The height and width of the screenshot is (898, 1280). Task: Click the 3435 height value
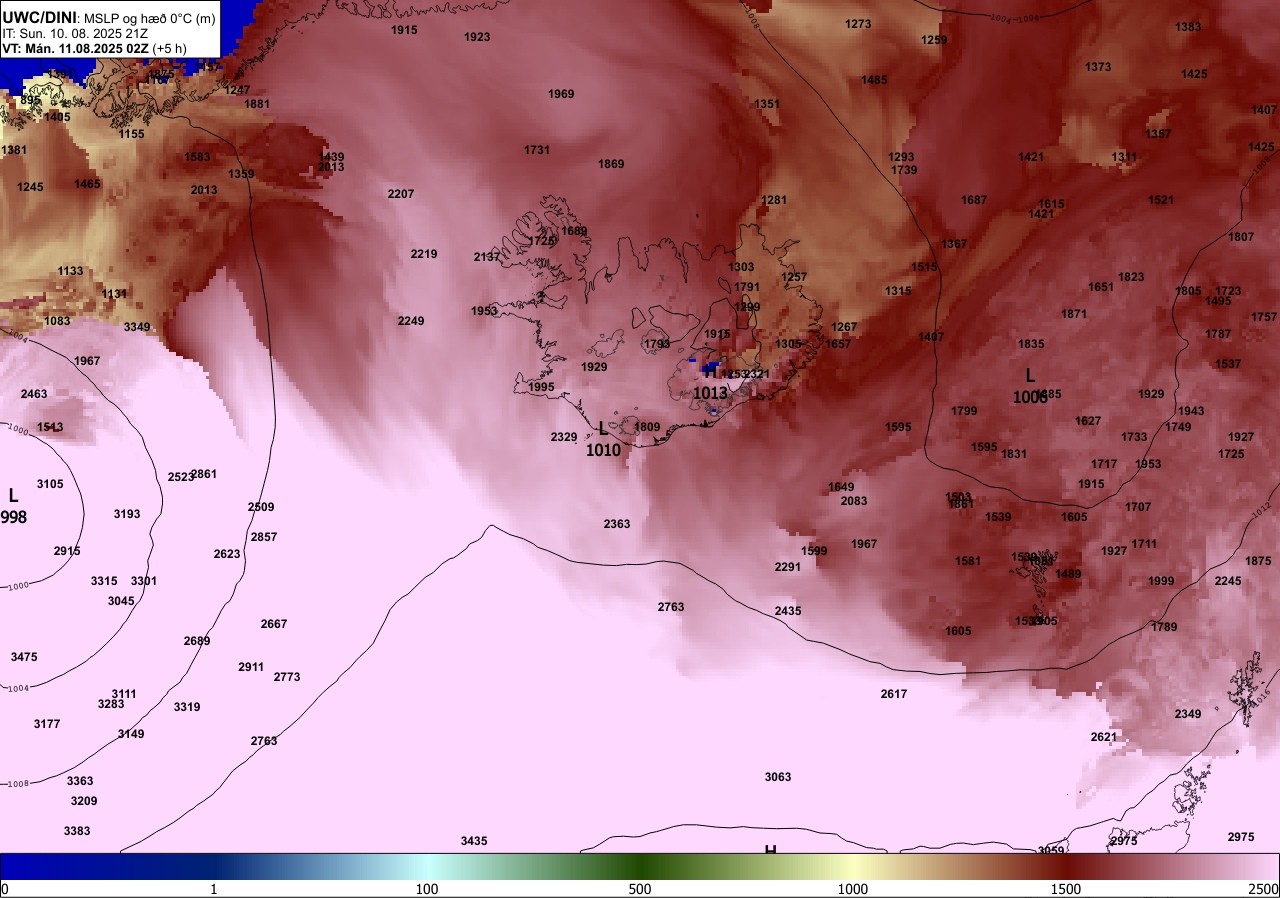pos(474,841)
